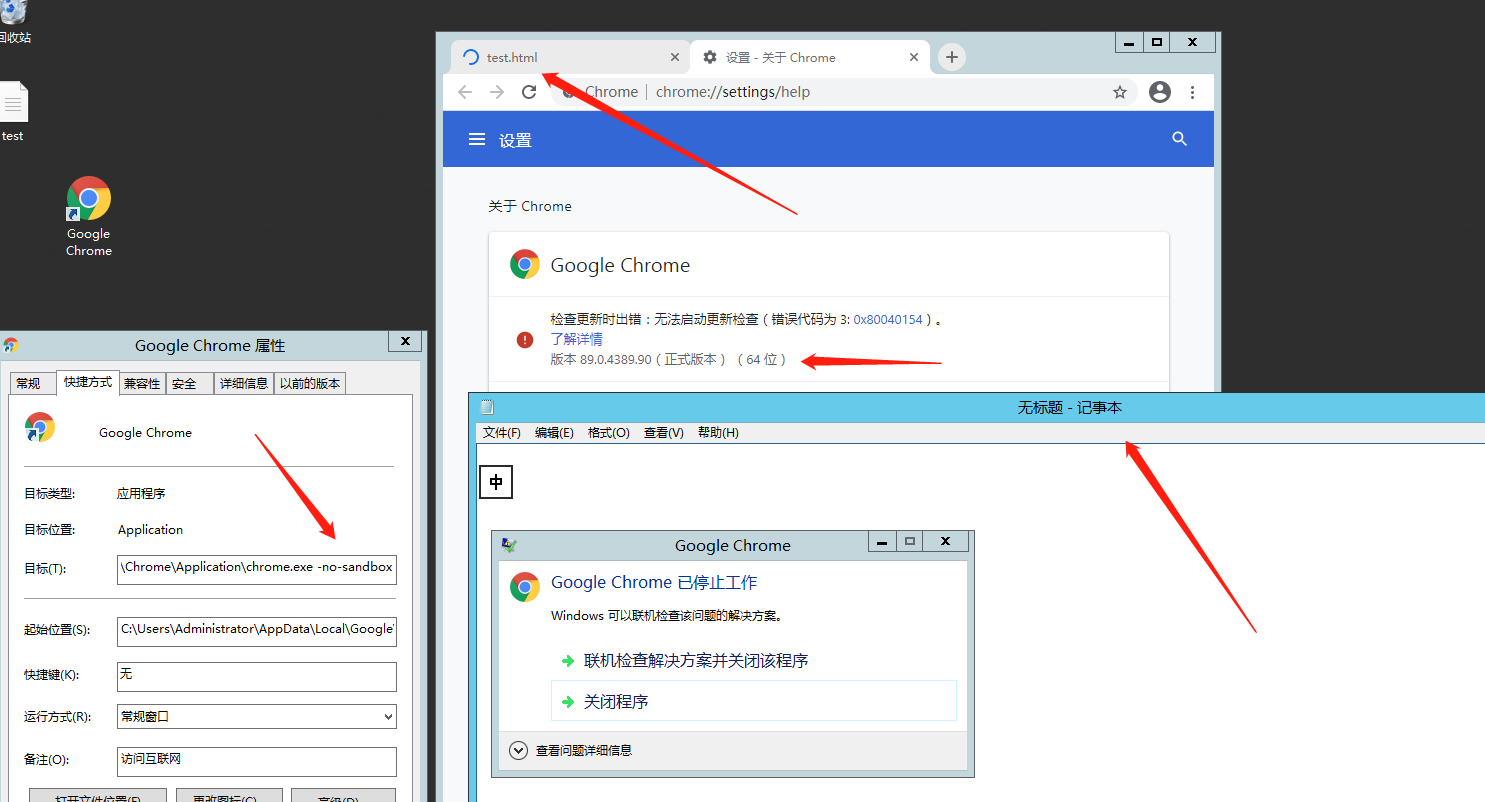The height and width of the screenshot is (802, 1485).
Task: Click the 了解详情 link
Action: coord(577,339)
